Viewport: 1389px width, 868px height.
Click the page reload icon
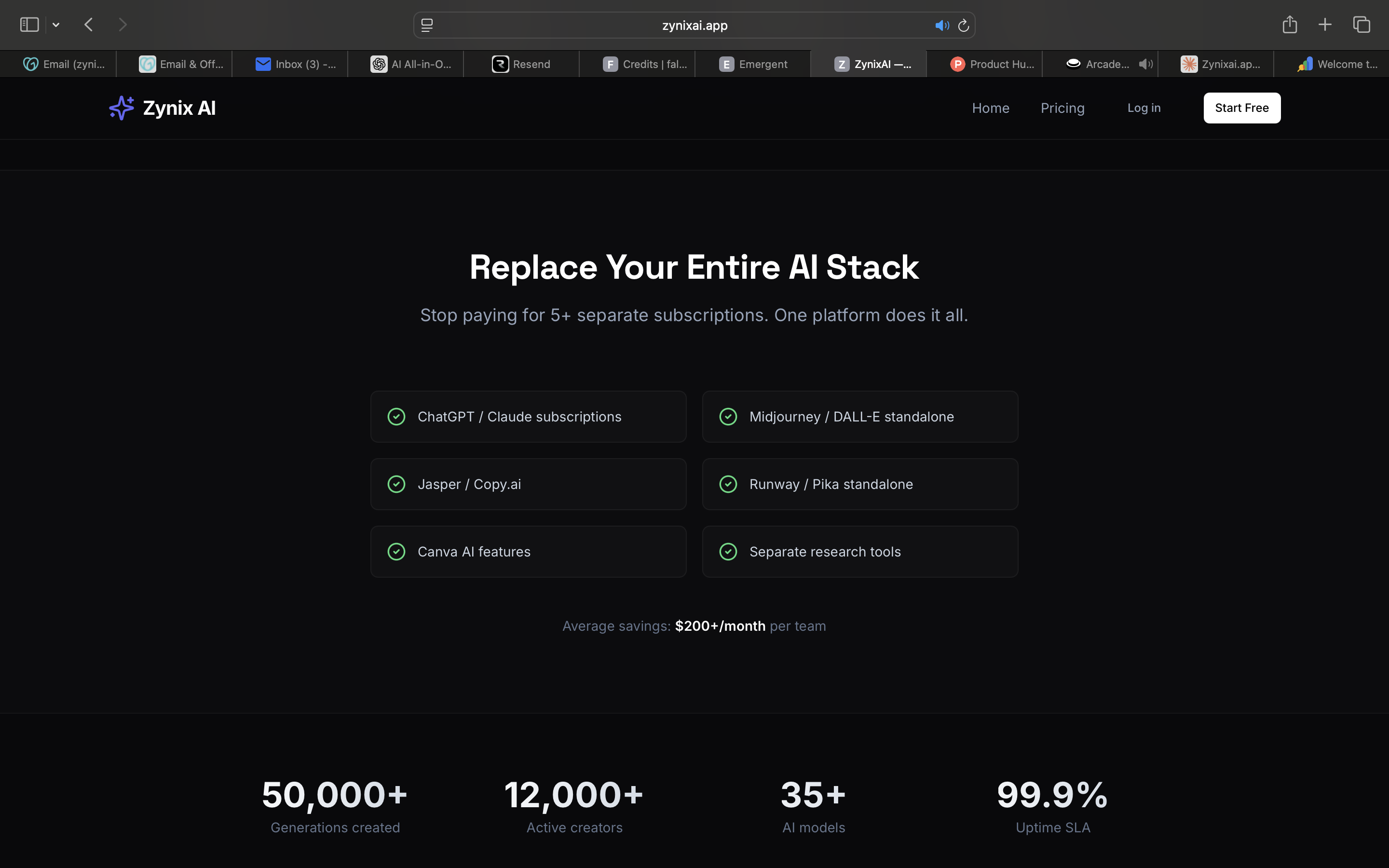(x=964, y=25)
